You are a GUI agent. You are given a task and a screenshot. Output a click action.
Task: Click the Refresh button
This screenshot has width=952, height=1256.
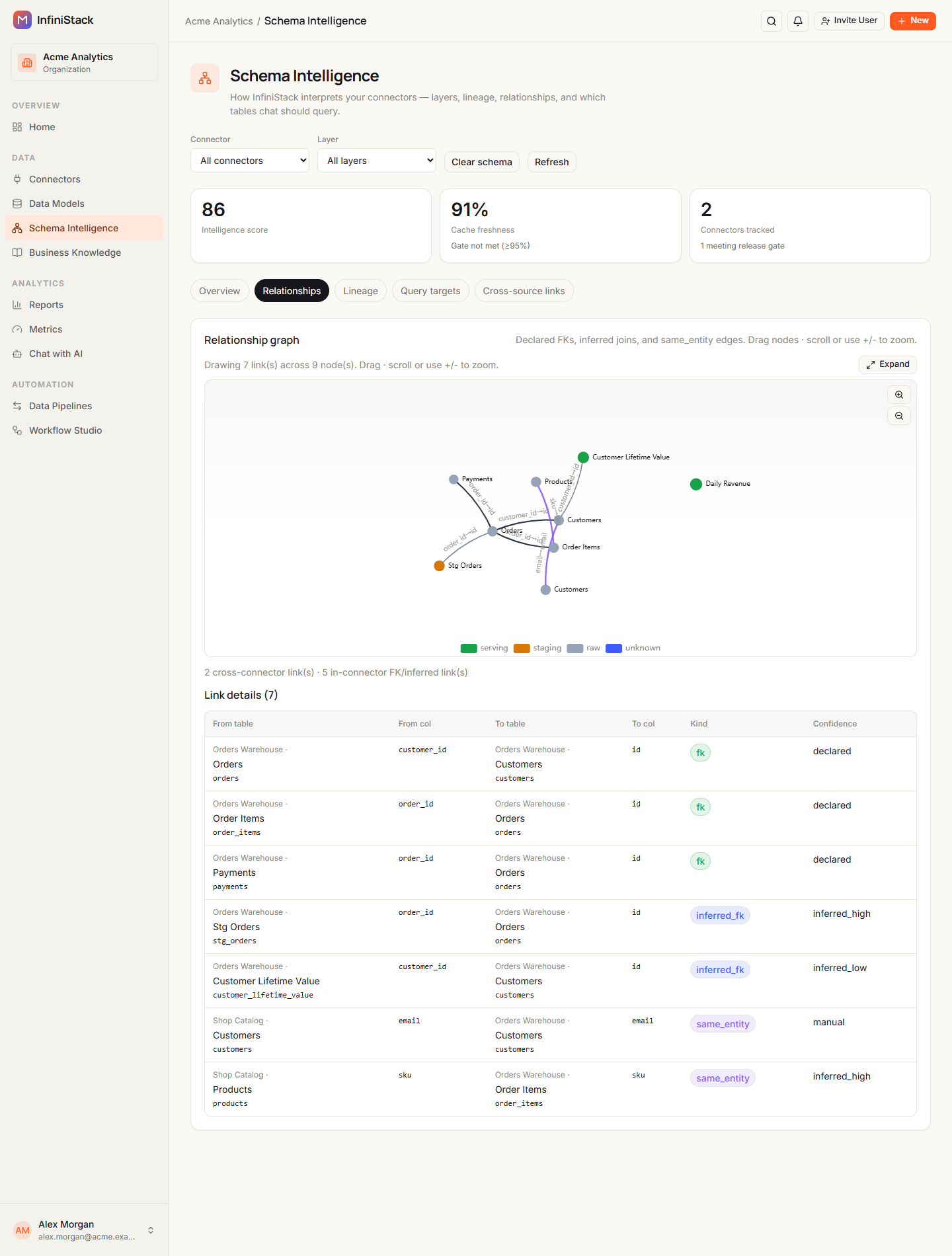(x=552, y=162)
